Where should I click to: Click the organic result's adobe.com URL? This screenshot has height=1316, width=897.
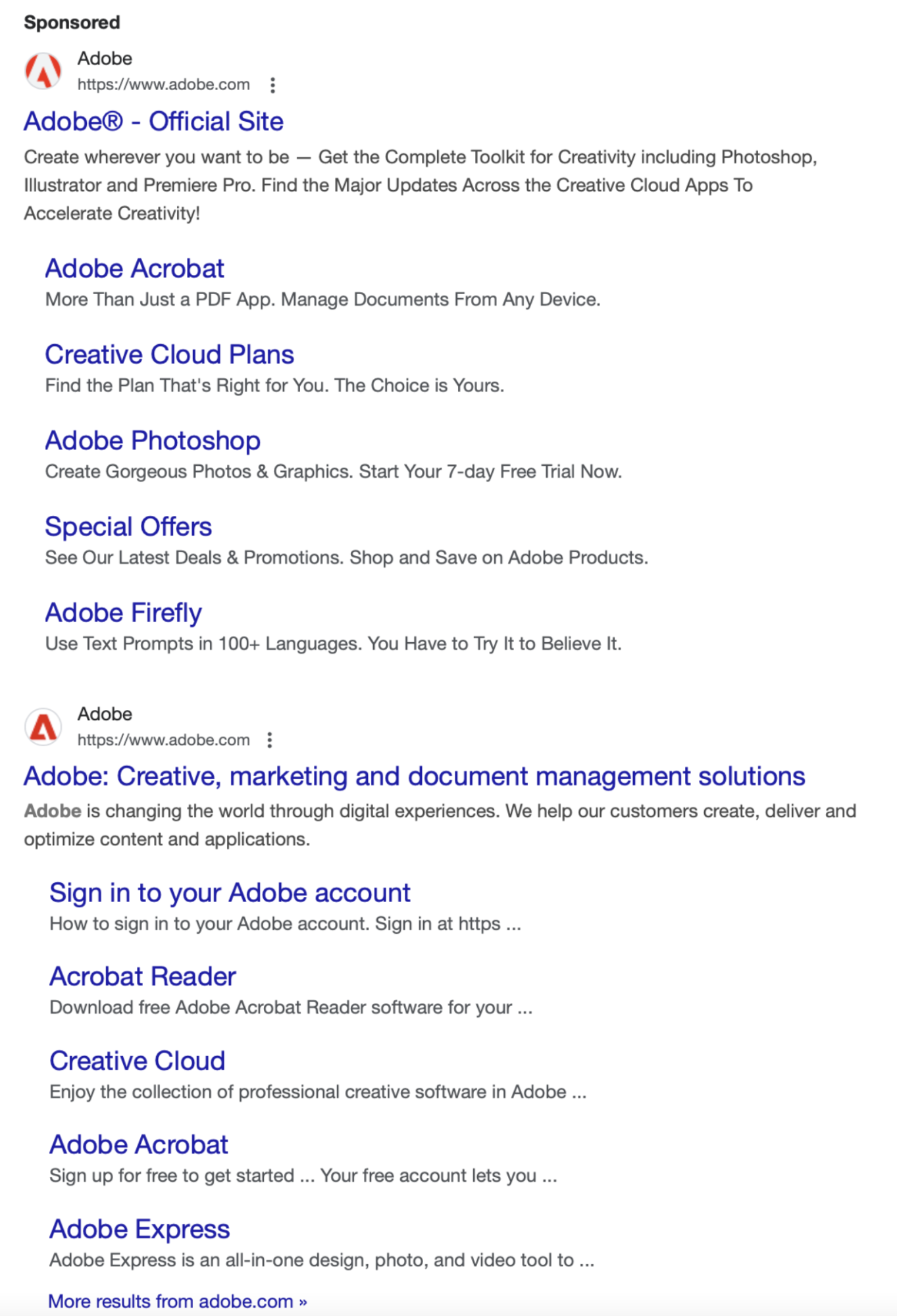[163, 740]
